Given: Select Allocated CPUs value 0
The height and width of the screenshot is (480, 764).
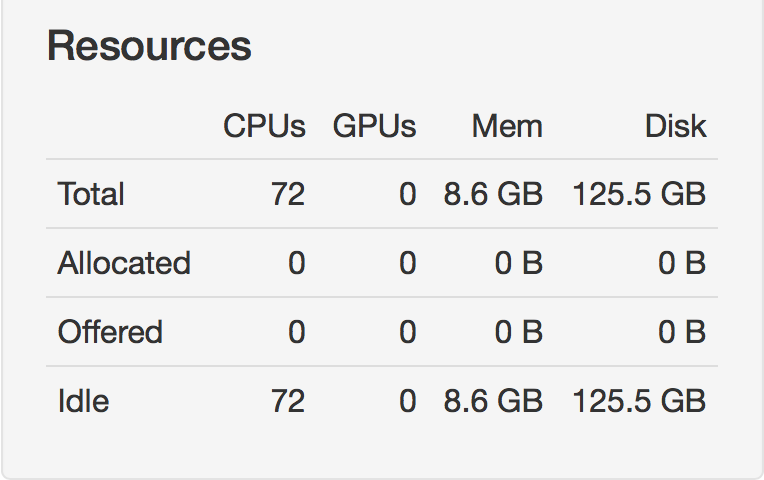Looking at the screenshot, I should pos(297,263).
